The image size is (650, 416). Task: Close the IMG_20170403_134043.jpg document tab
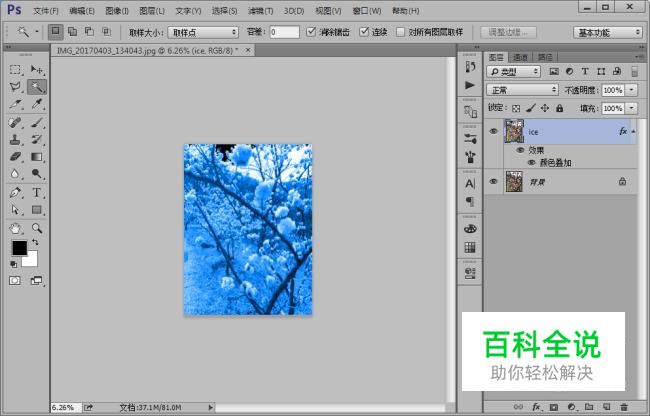(248, 50)
